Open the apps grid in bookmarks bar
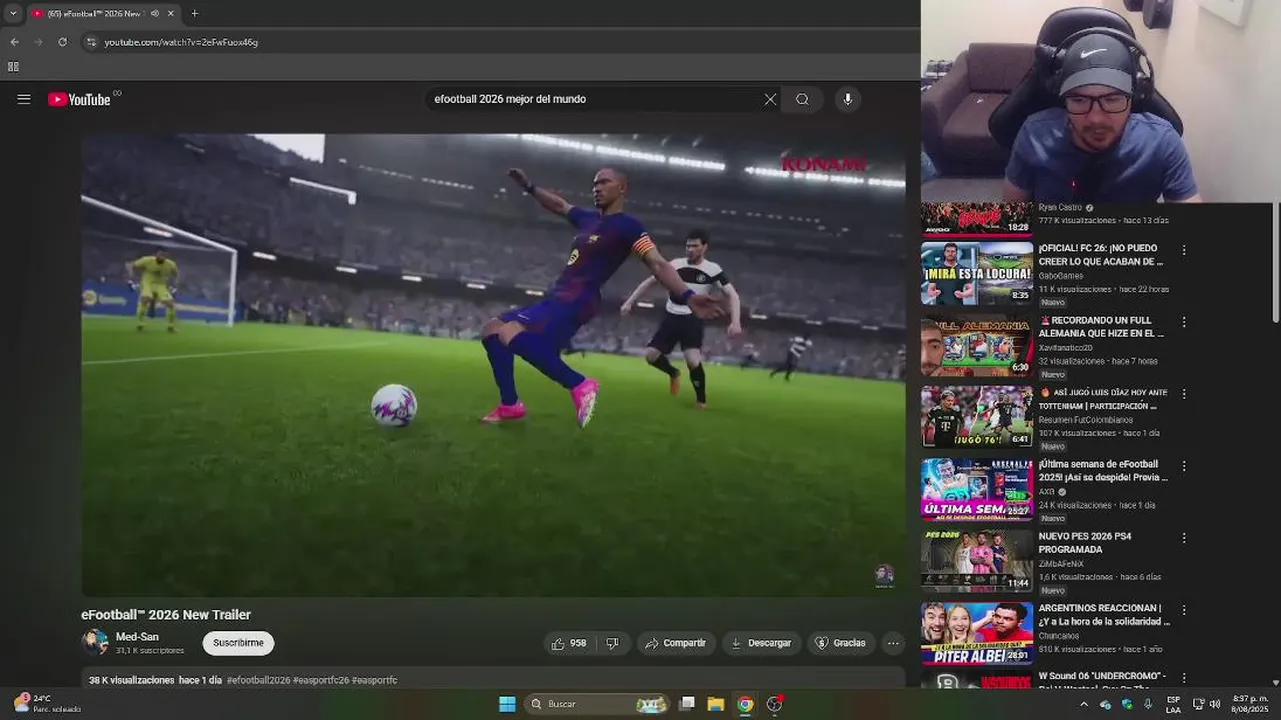 (13, 67)
